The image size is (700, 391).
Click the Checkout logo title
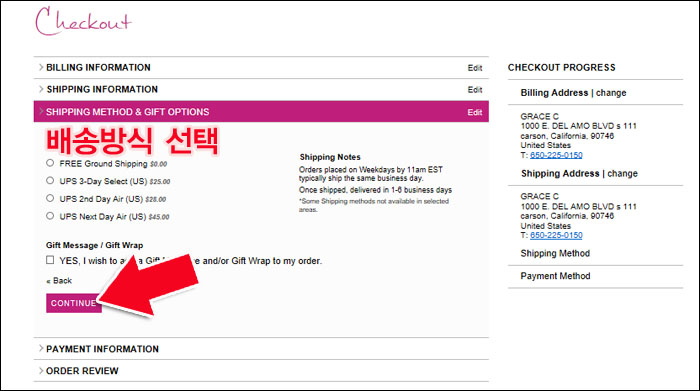(83, 21)
